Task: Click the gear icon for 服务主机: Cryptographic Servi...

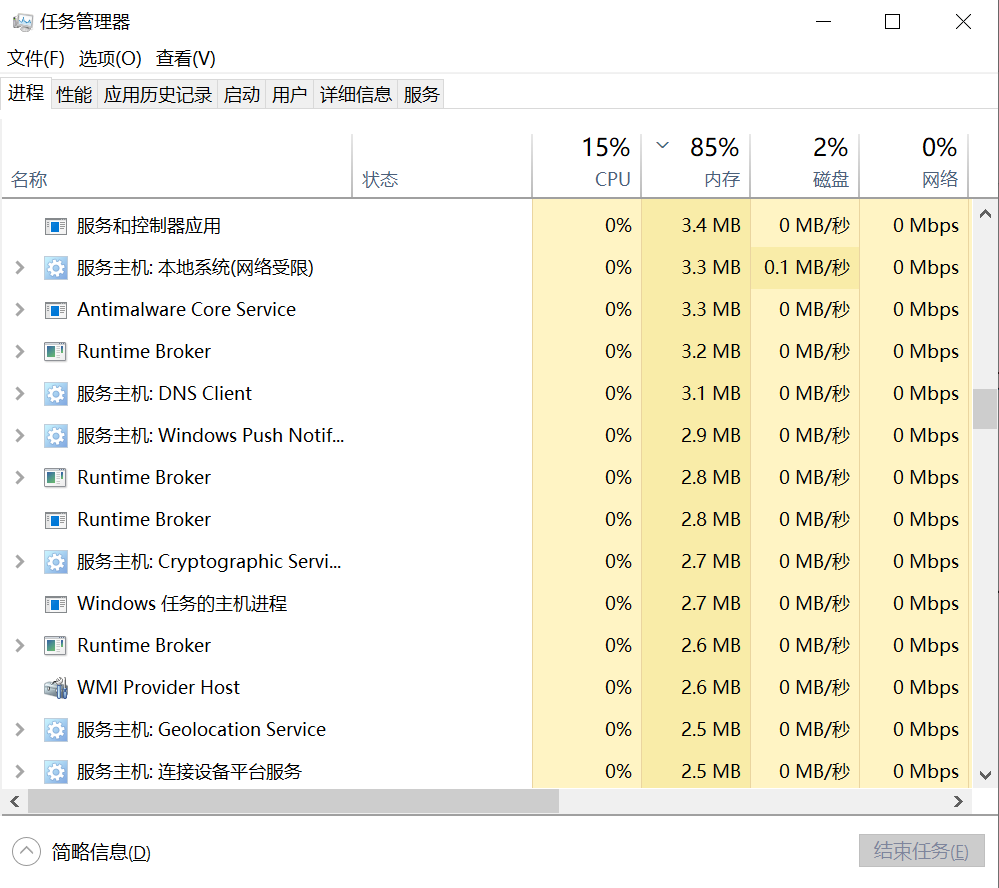Action: (55, 562)
